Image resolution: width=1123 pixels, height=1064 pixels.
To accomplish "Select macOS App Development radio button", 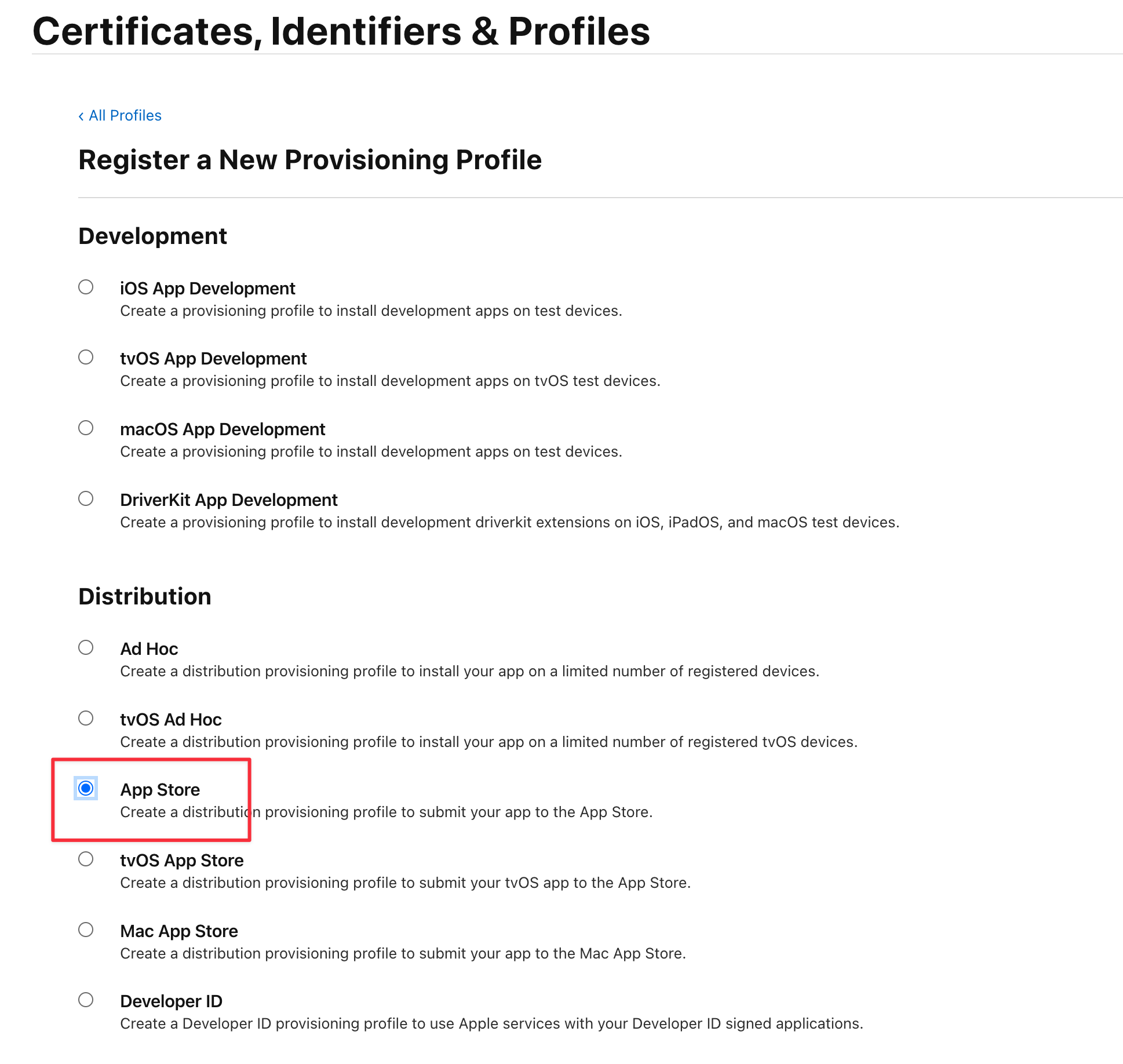I will [86, 428].
